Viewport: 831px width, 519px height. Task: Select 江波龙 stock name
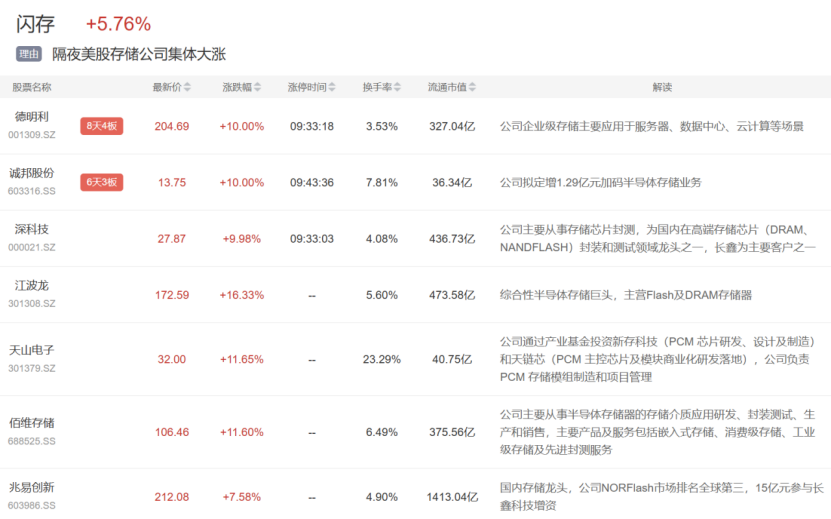pos(32,285)
